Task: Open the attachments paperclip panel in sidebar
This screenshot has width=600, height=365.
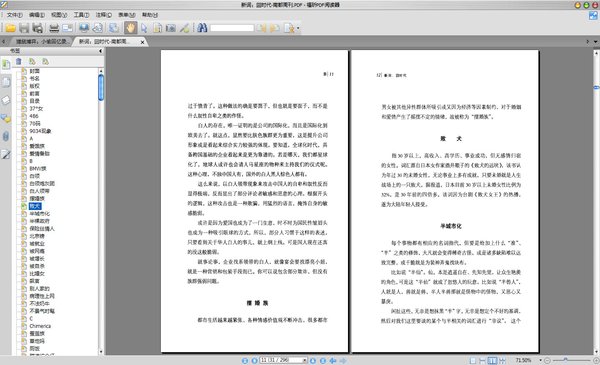Action: point(6,137)
